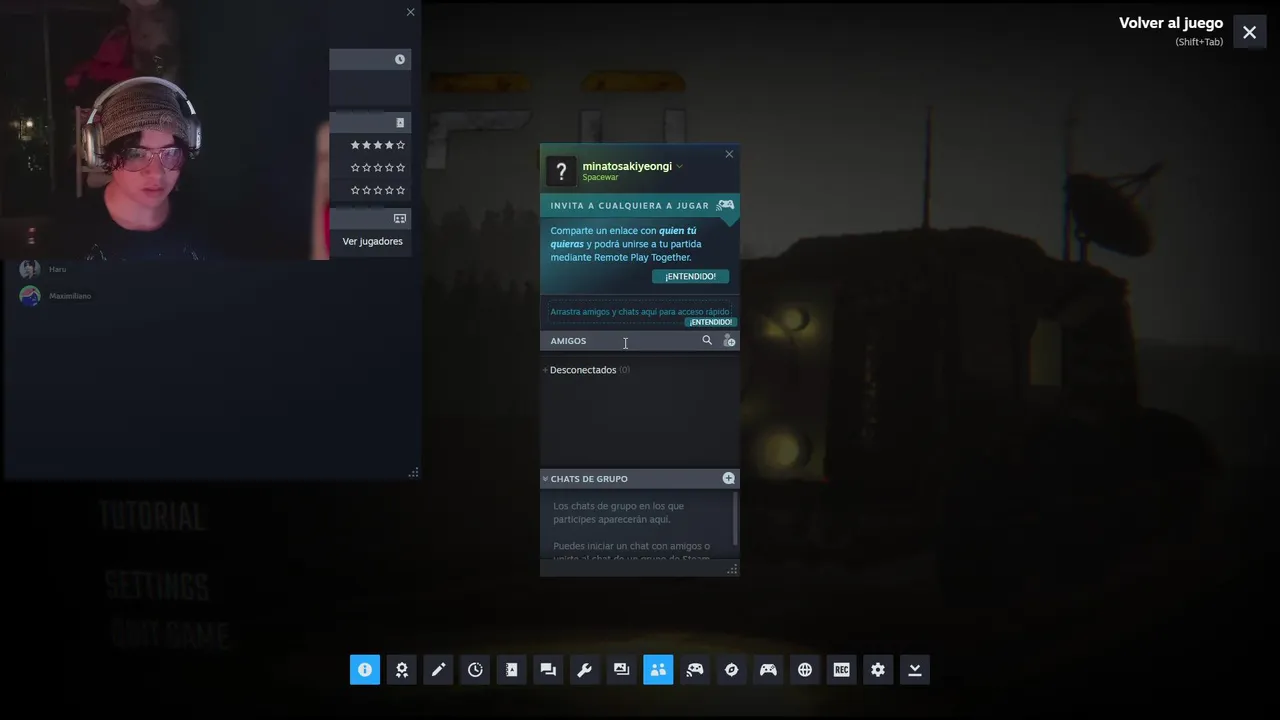Collapse the CHATS DE GRUPO section
The height and width of the screenshot is (720, 1280).
tap(545, 479)
